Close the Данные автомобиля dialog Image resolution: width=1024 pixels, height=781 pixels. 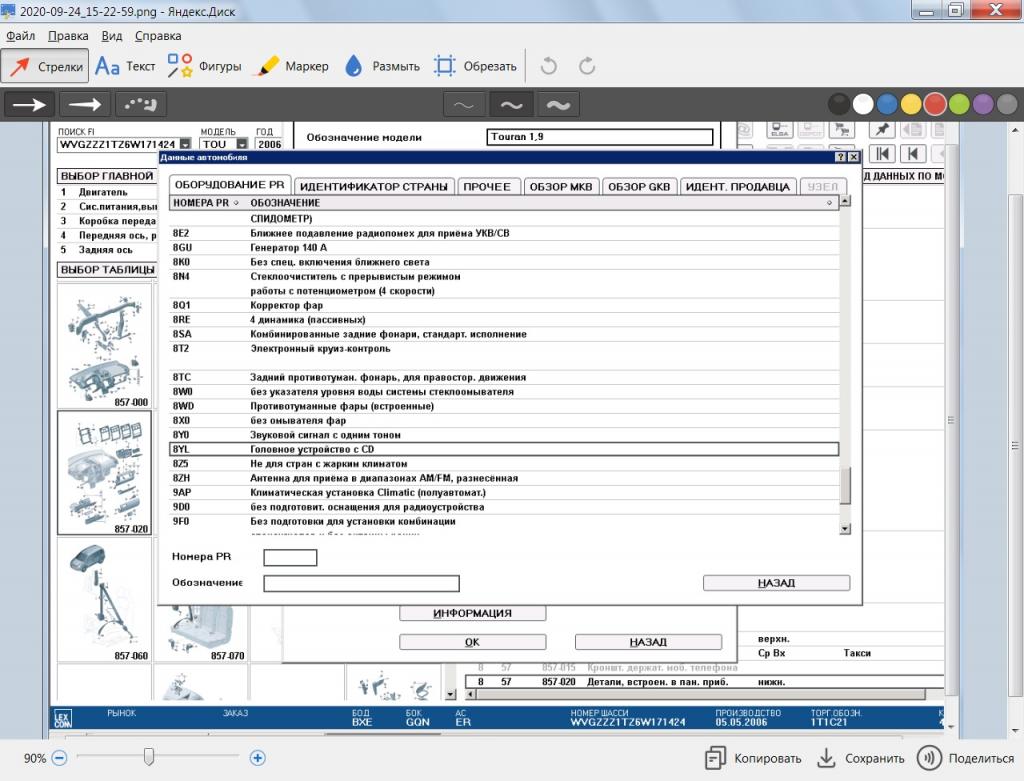853,157
